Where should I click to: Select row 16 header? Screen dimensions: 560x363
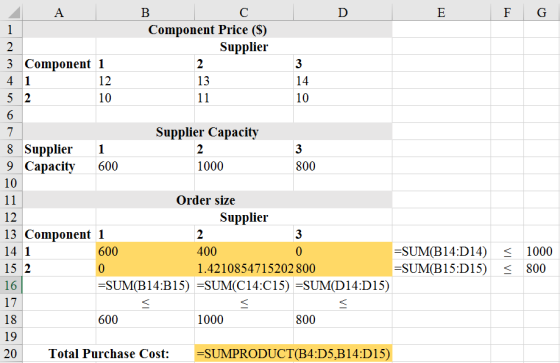(x=11, y=285)
